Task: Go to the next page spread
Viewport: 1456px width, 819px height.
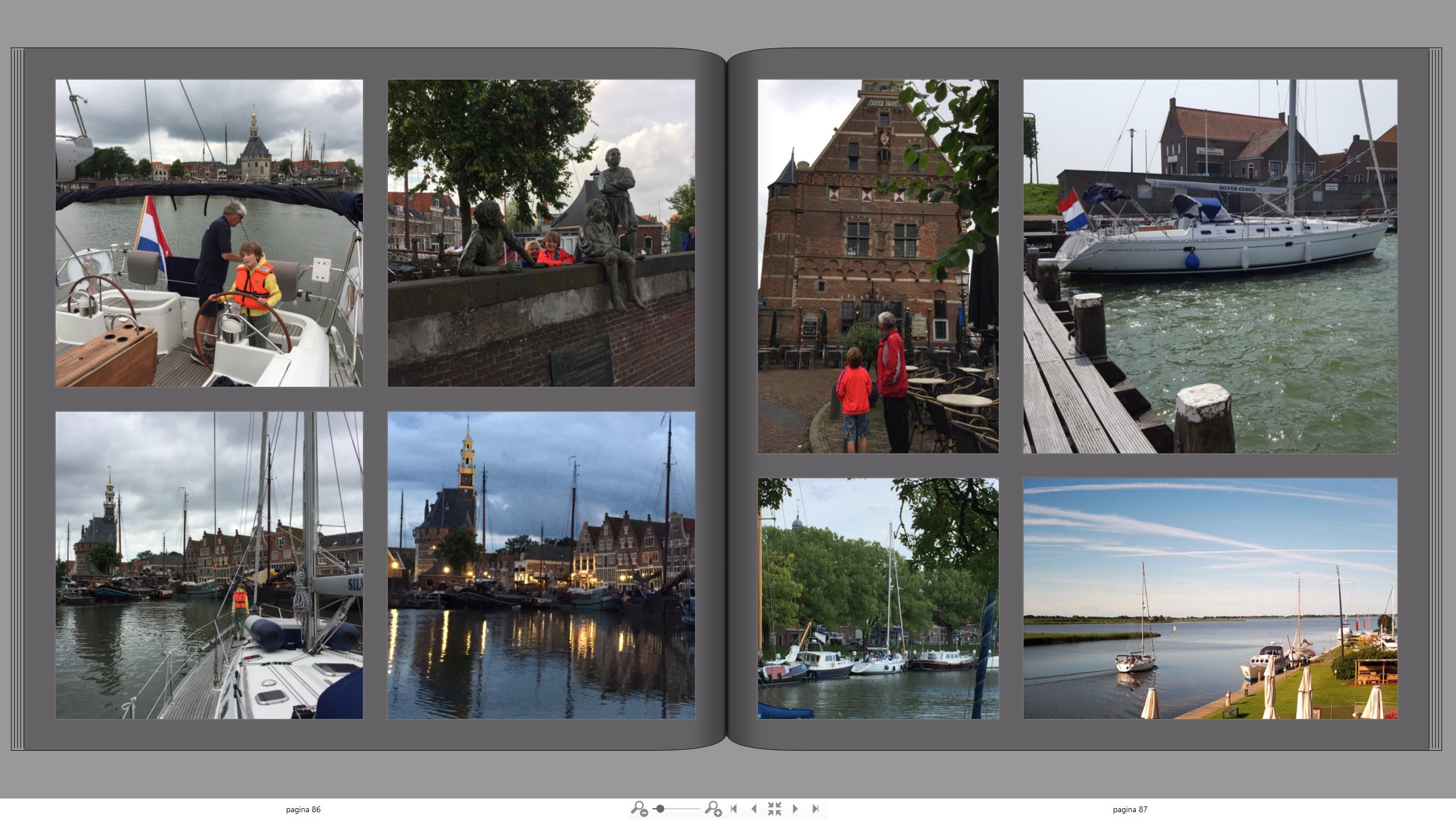Action: point(795,808)
